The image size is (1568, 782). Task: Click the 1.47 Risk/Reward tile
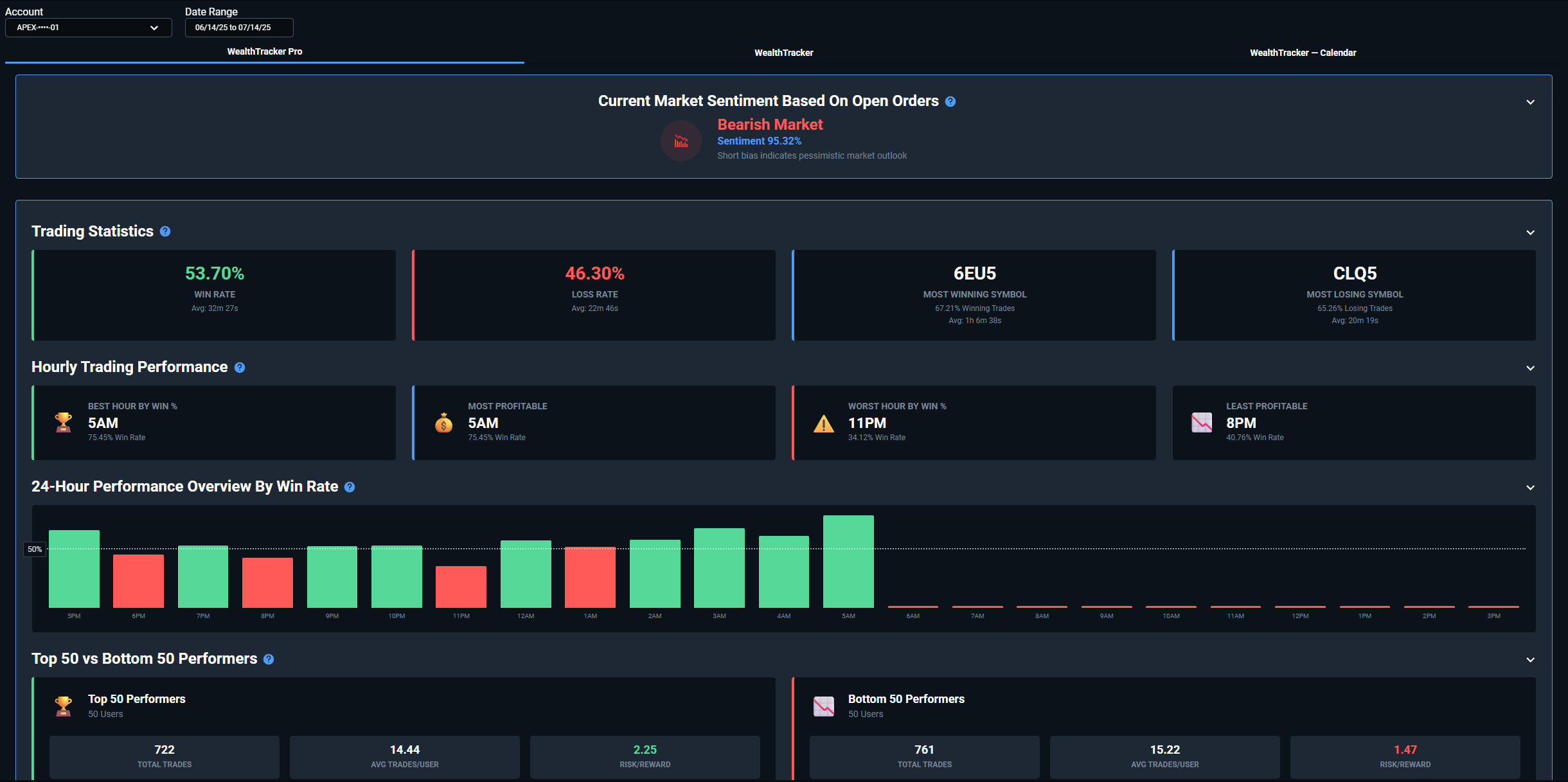1405,756
